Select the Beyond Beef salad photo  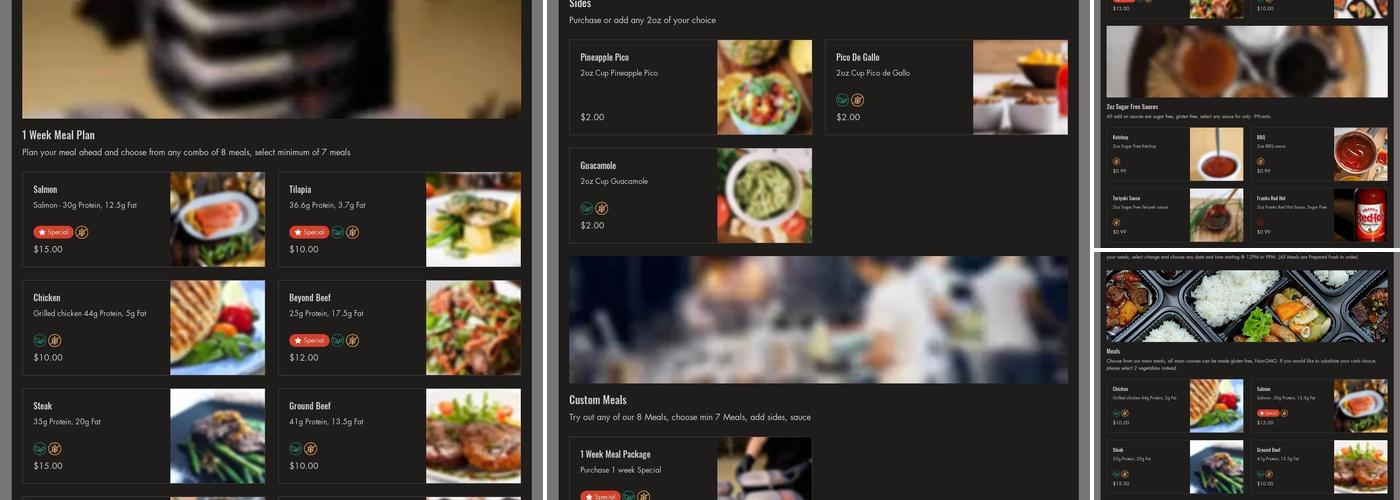tap(473, 327)
